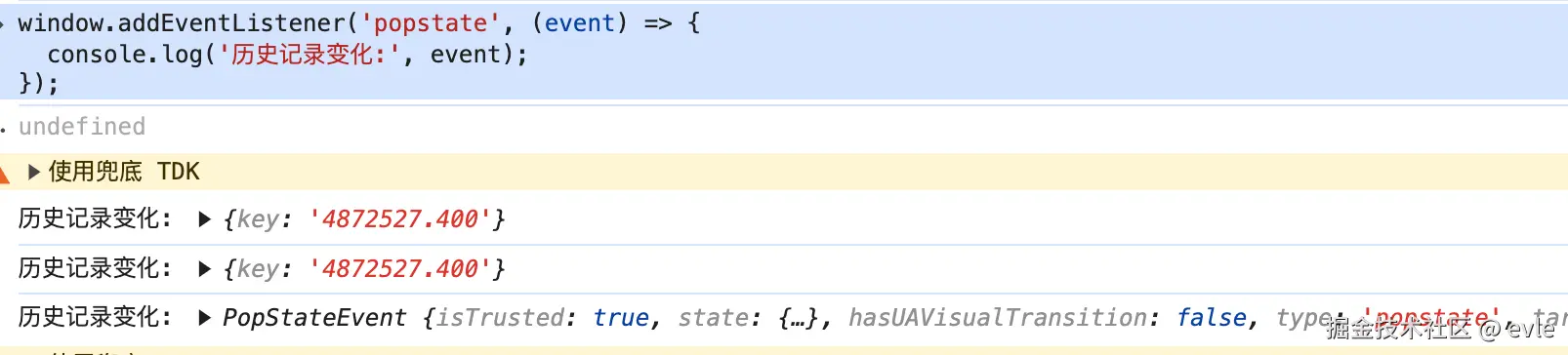The image size is (1568, 355).
Task: Click the 'popstate' string in addEventListener line
Action: [x=431, y=23]
